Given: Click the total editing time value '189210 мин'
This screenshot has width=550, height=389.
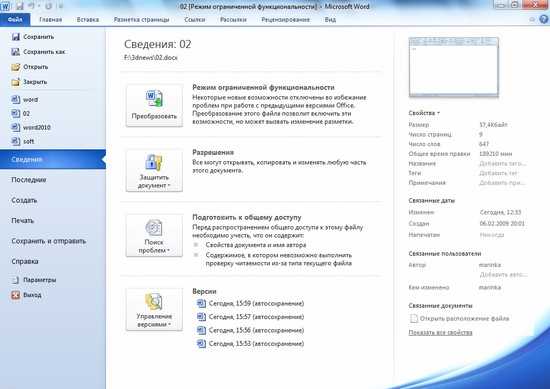Looking at the screenshot, I should click(496, 154).
